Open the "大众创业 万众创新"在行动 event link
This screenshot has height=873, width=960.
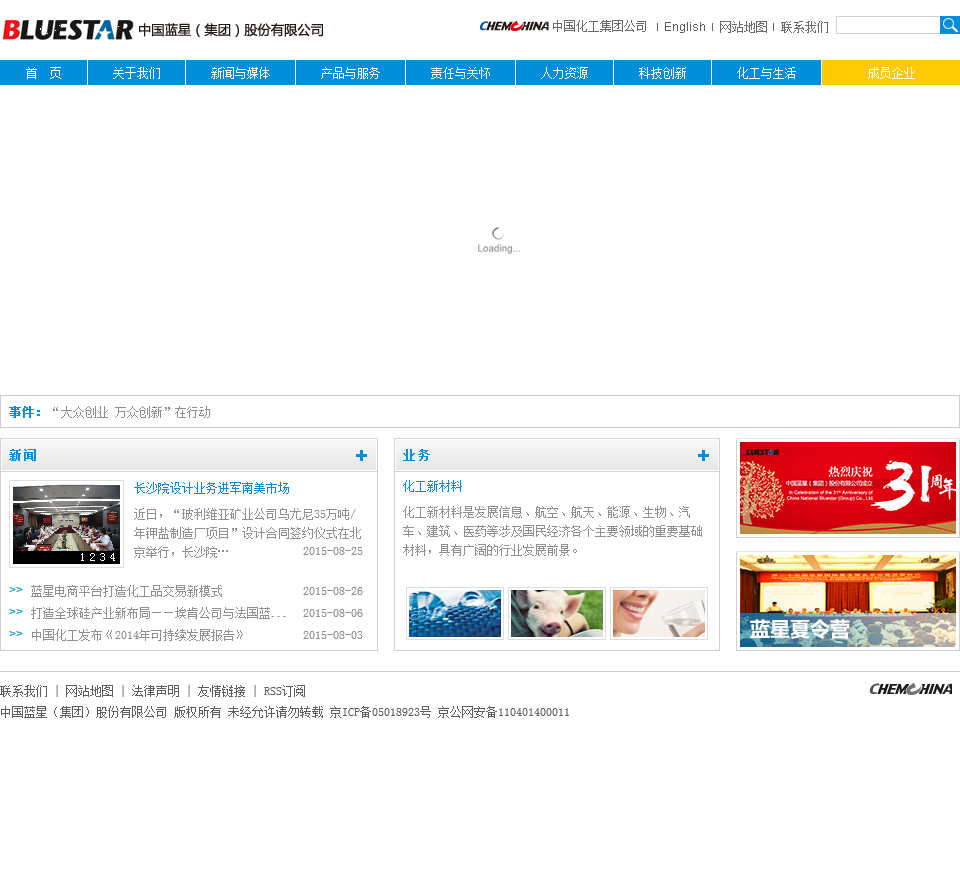point(131,412)
